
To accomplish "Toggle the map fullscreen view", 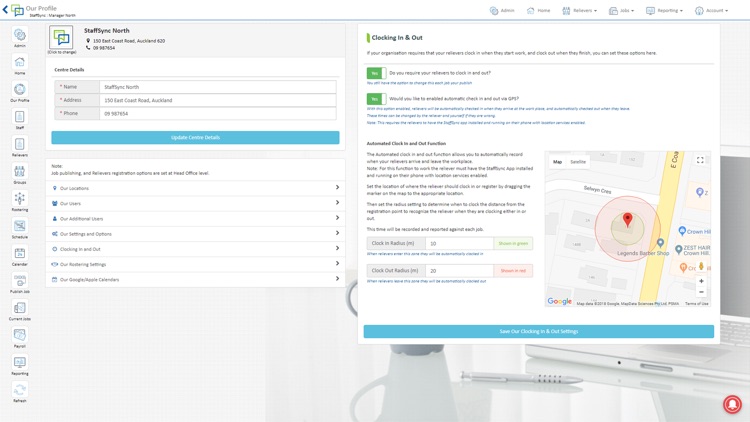I will 700,160.
